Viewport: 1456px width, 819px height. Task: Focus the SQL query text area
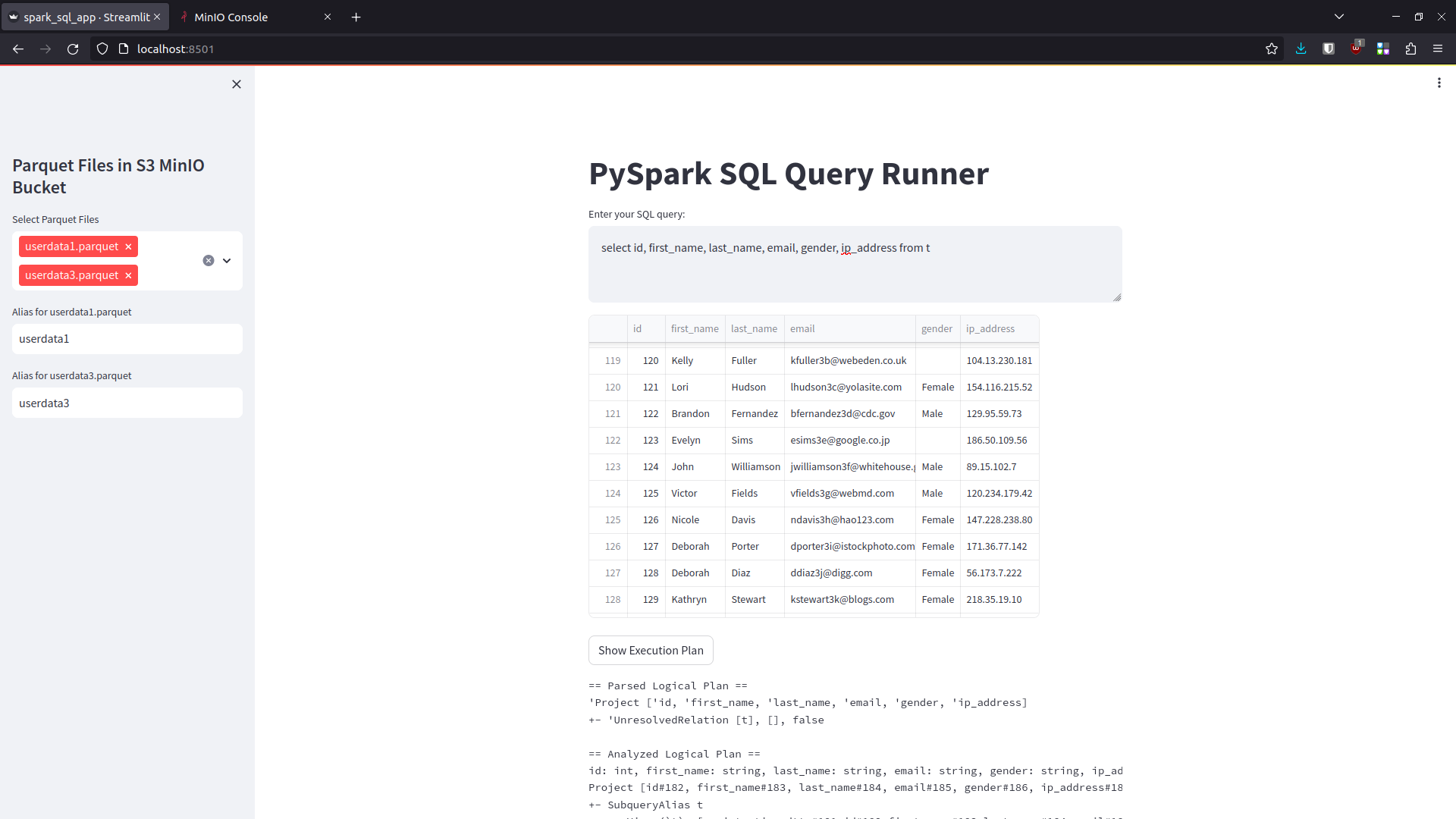click(855, 264)
